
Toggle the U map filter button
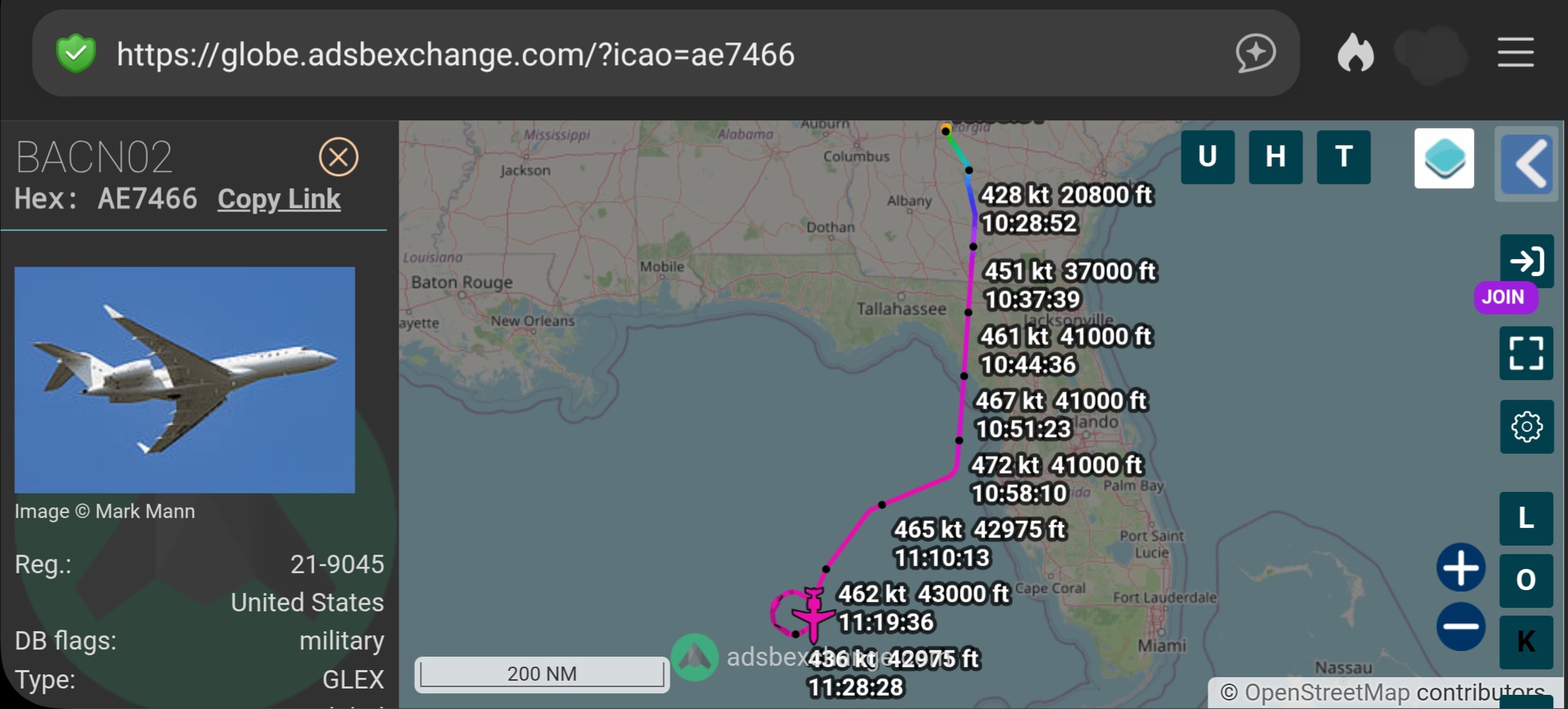pyautogui.click(x=1208, y=157)
